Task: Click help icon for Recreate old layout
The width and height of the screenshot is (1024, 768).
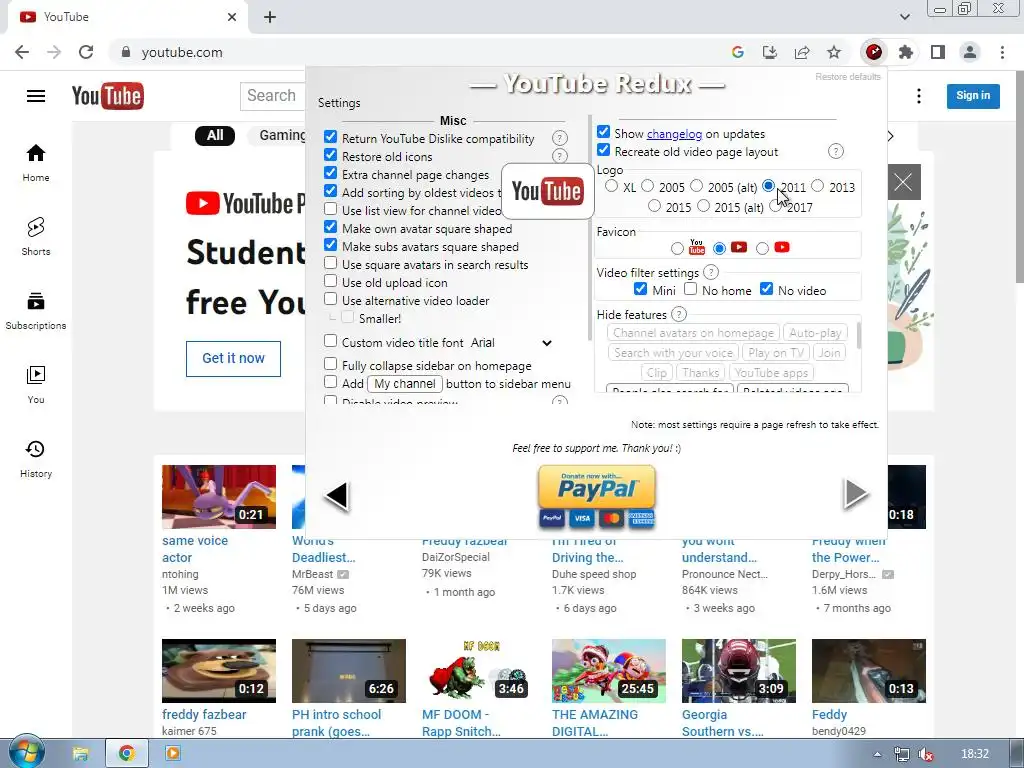Action: tap(835, 152)
